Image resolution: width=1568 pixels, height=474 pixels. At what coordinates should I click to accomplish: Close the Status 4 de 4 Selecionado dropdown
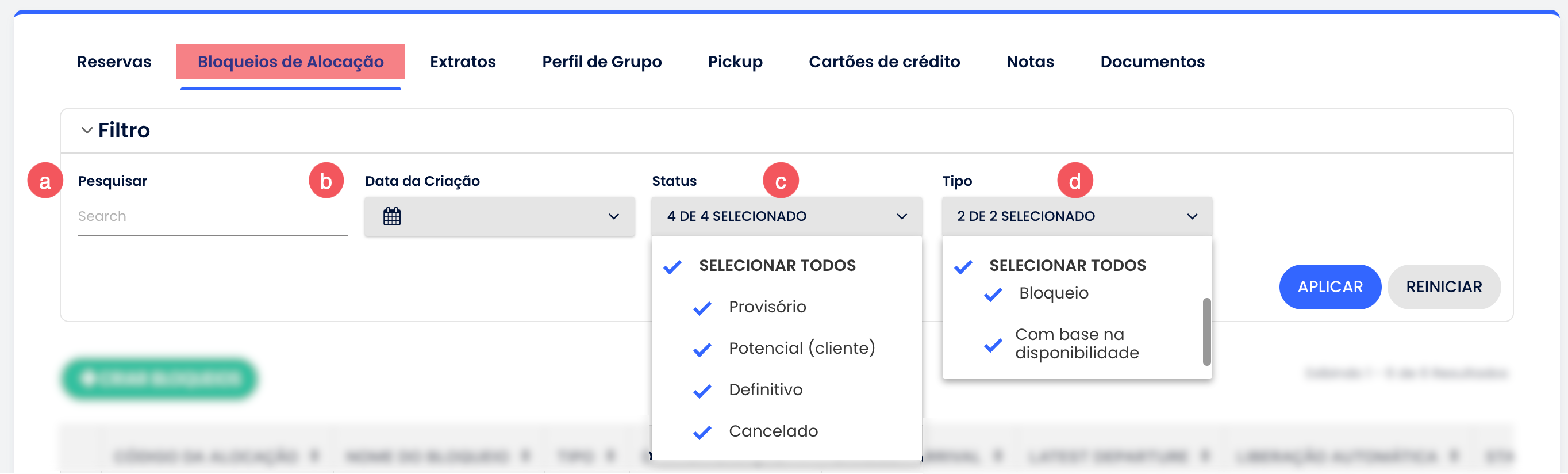pos(901,217)
